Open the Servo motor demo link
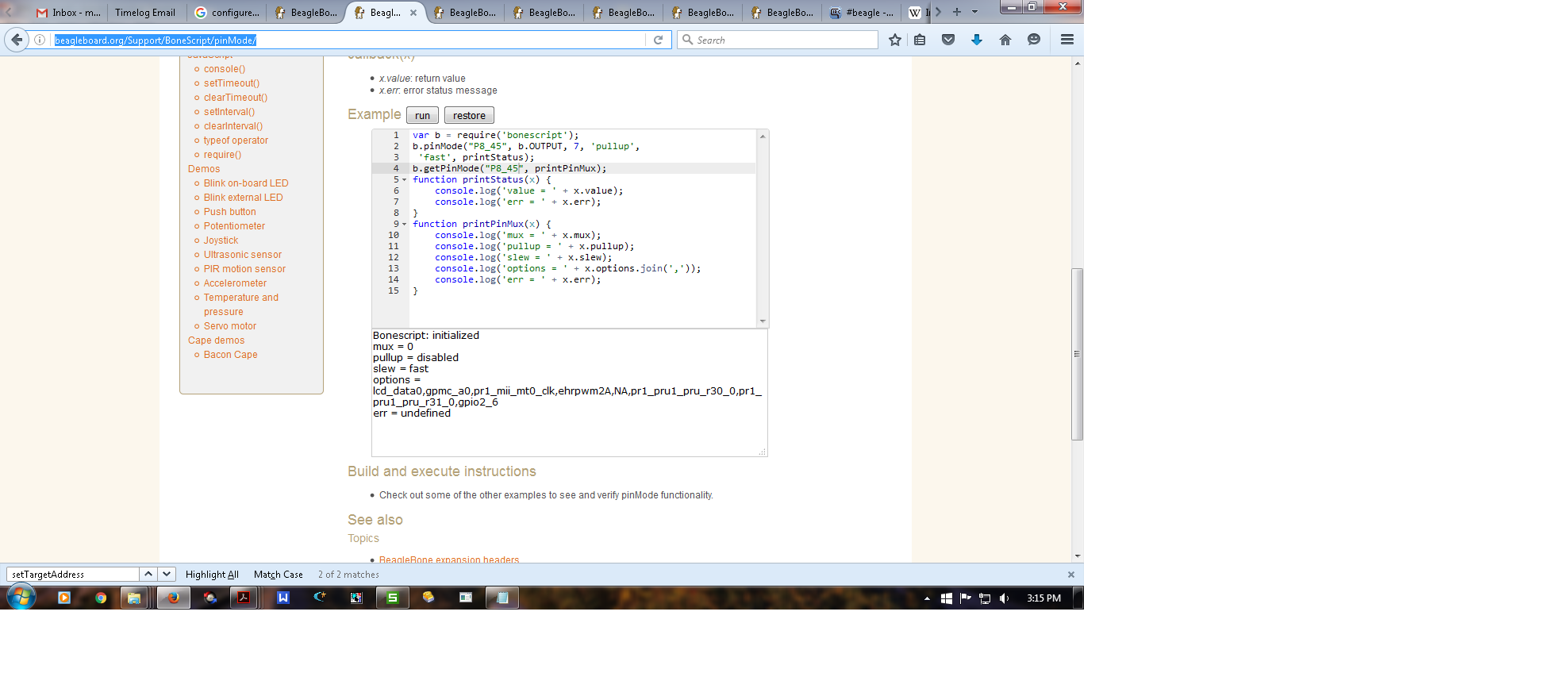1568x673 pixels. click(x=230, y=326)
